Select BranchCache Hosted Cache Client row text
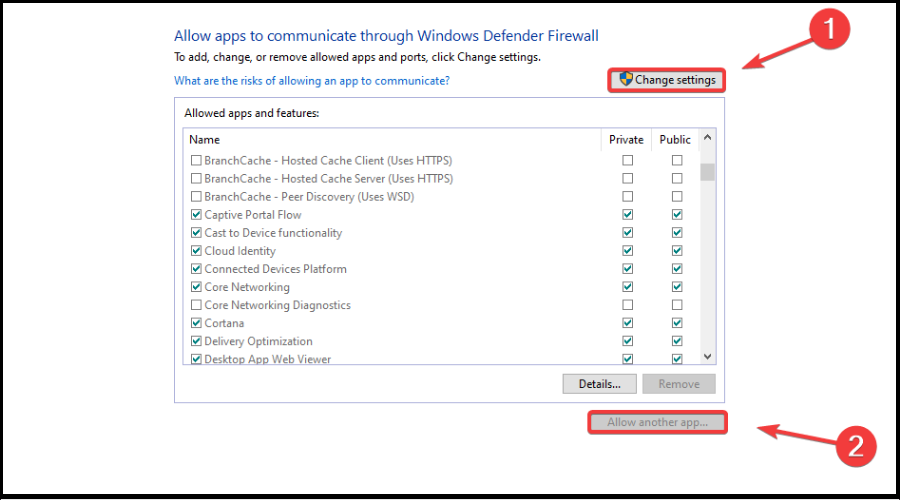Screen dimensions: 900x500 pos(328,160)
